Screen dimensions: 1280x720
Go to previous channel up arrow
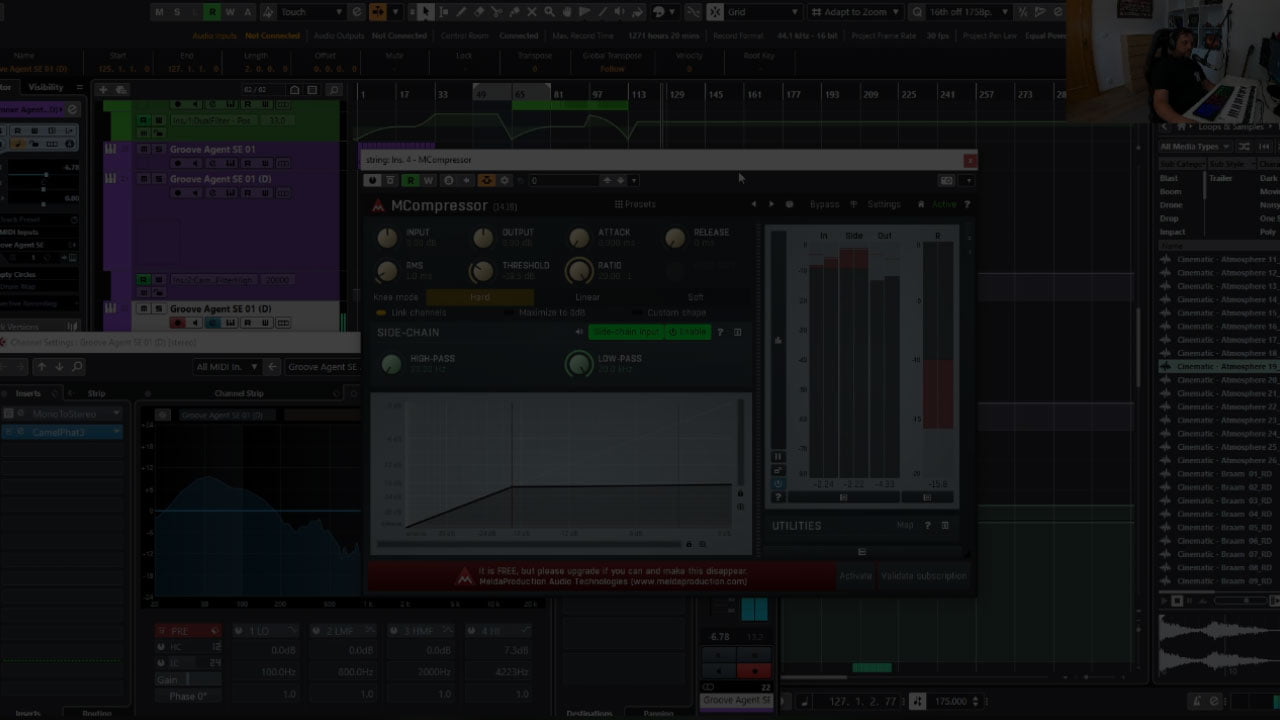point(41,367)
